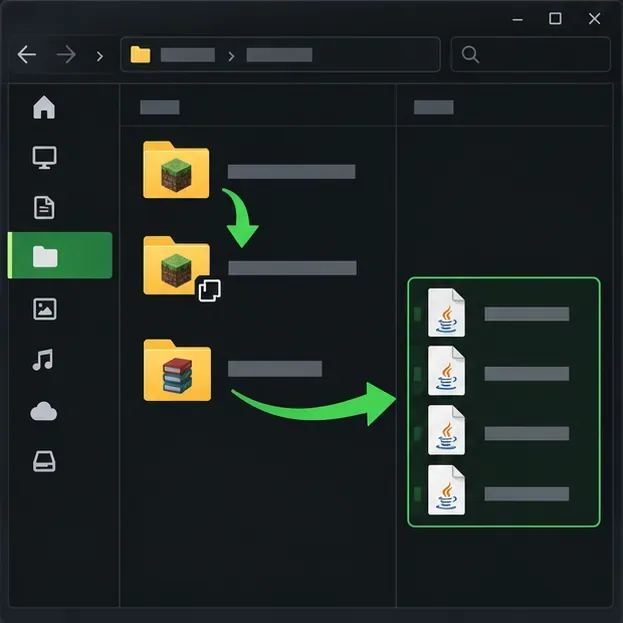Select the second Java file
This screenshot has width=623, height=623.
[446, 371]
